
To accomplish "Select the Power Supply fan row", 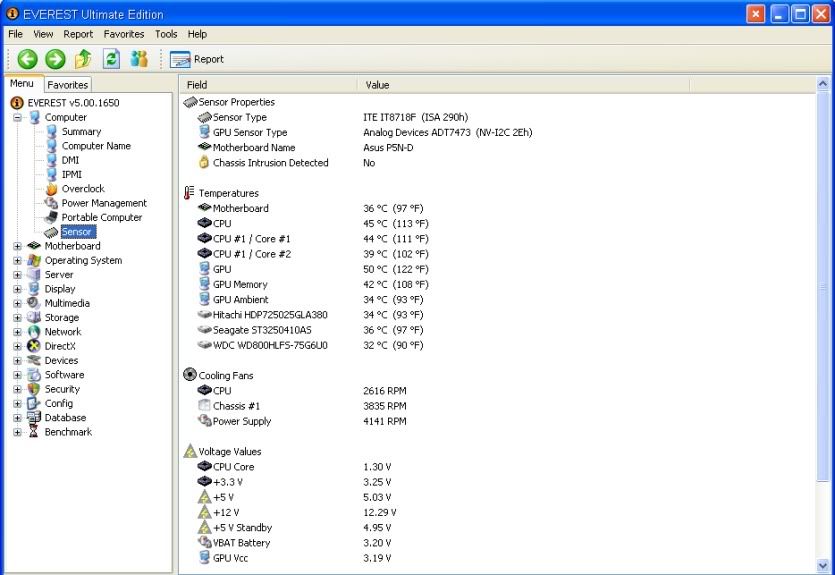I will click(498, 421).
